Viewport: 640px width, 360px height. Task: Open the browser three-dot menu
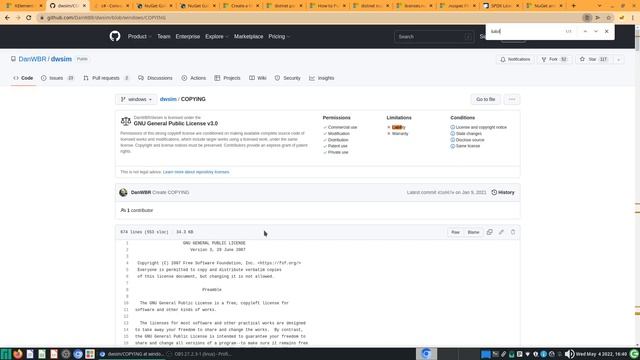pos(633,18)
